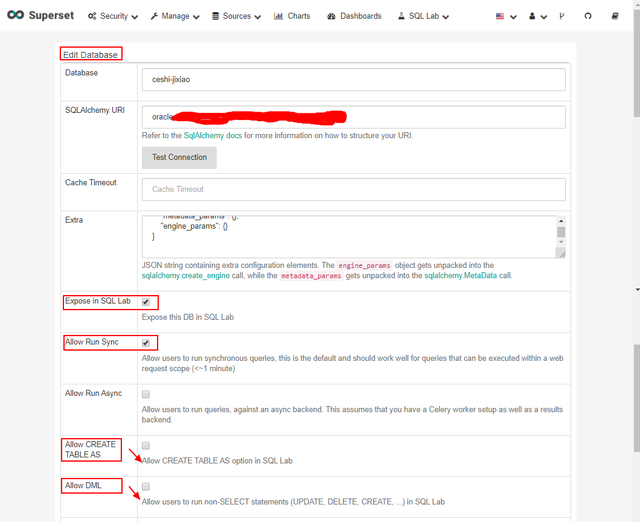This screenshot has height=522, width=640.
Task: Expand the Security dropdown menu
Action: click(114, 16)
